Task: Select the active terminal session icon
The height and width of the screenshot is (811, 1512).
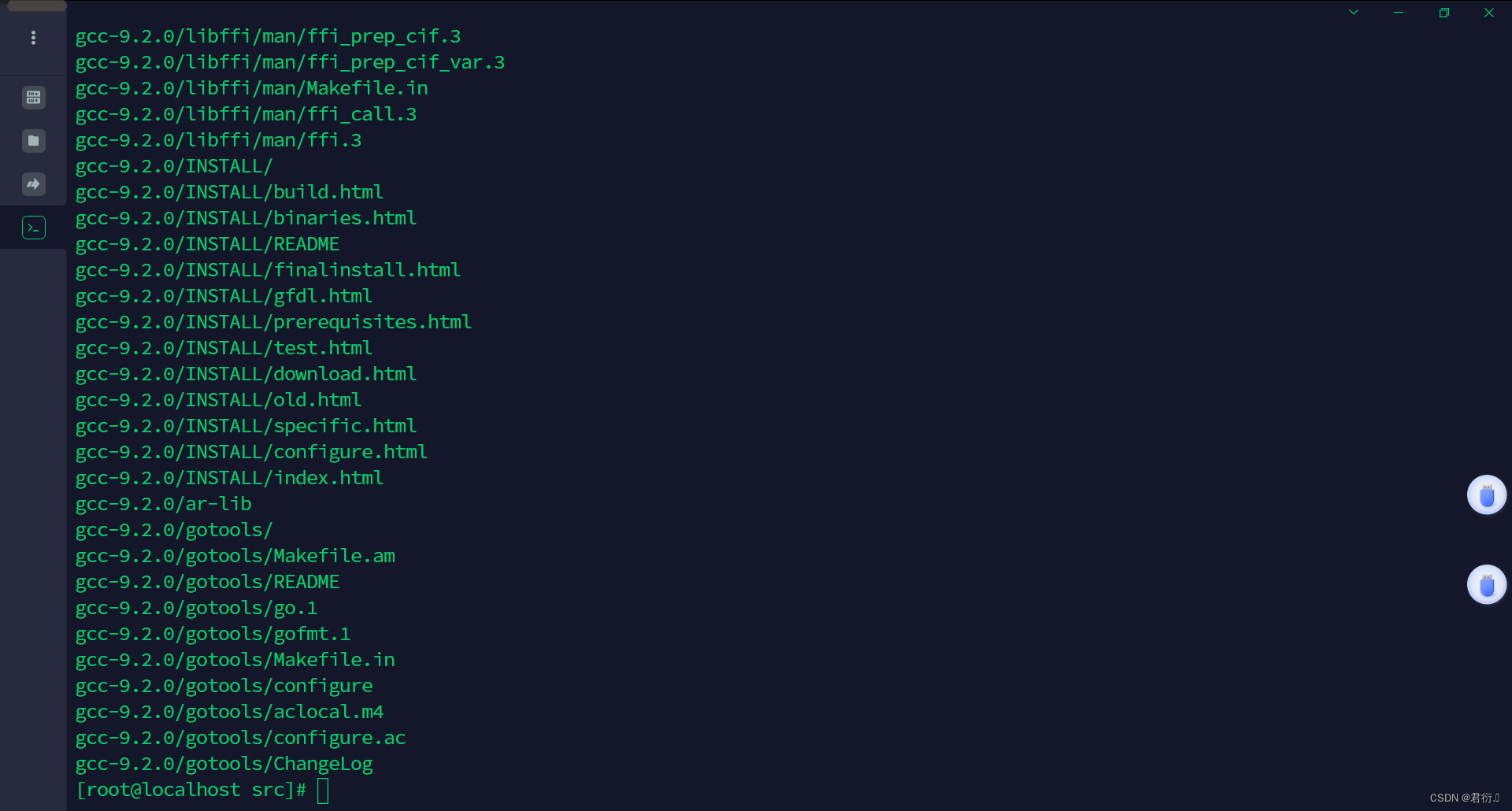Action: [x=33, y=228]
